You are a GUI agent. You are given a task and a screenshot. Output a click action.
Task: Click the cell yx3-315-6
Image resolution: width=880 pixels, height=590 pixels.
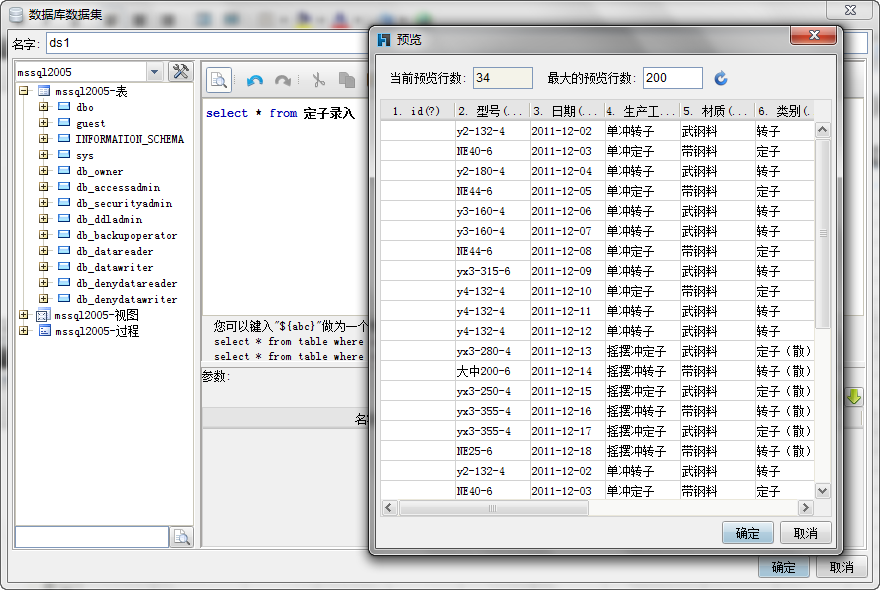click(x=492, y=271)
